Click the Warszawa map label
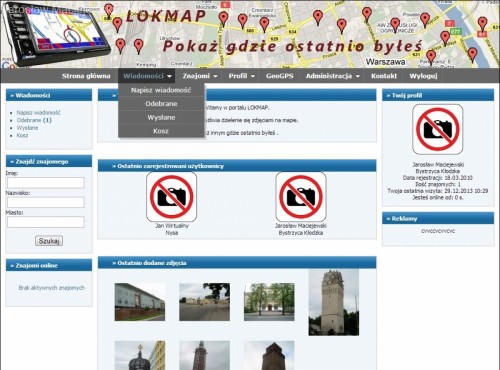 386,62
